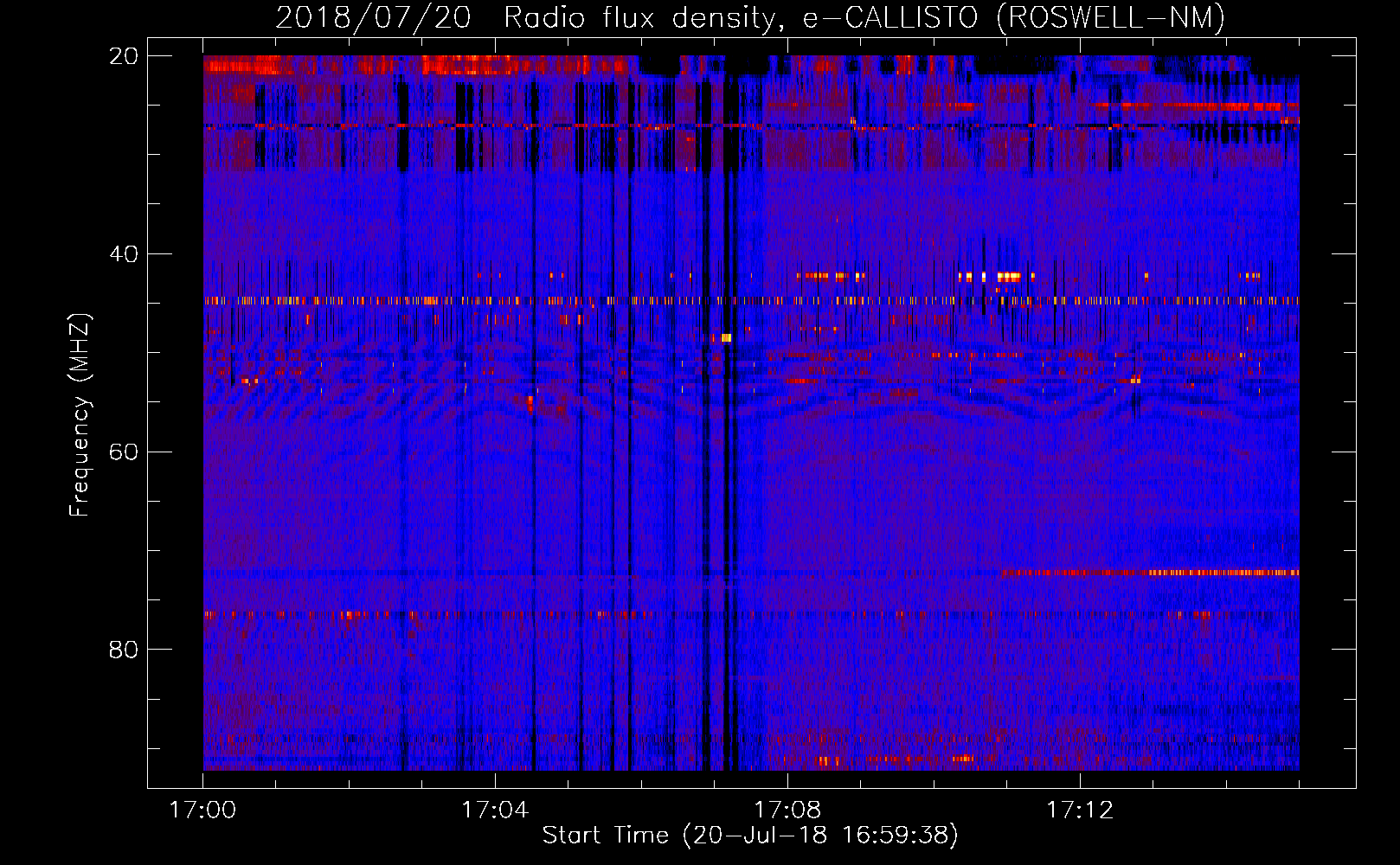Click the 17:08 time tick label
The height and width of the screenshot is (865, 1400).
pyautogui.click(x=787, y=811)
